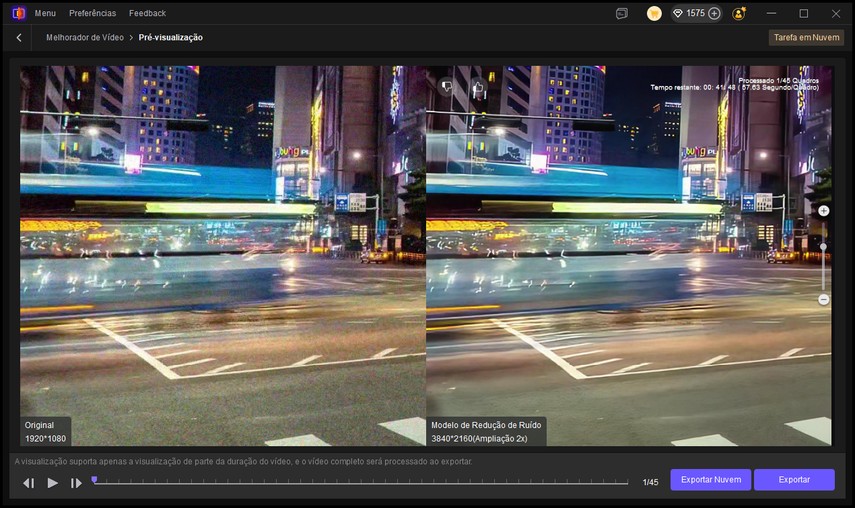This screenshot has height=508, width=855.
Task: Click the vertical zoom slider handle
Action: pyautogui.click(x=823, y=247)
